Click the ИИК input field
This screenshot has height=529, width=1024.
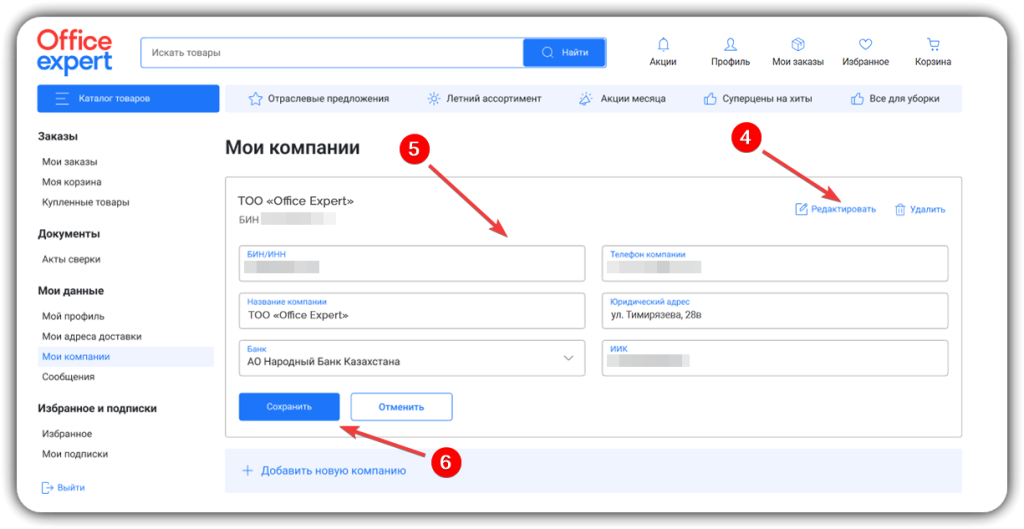pos(775,358)
